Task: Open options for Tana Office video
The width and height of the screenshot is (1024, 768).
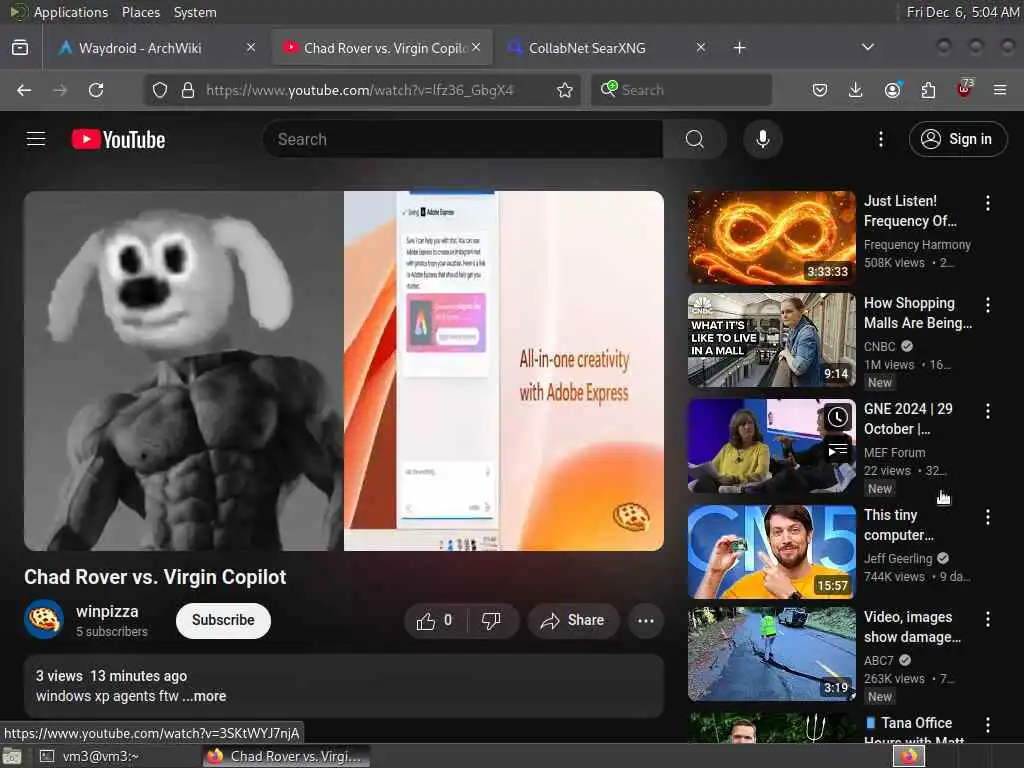Action: tap(987, 725)
